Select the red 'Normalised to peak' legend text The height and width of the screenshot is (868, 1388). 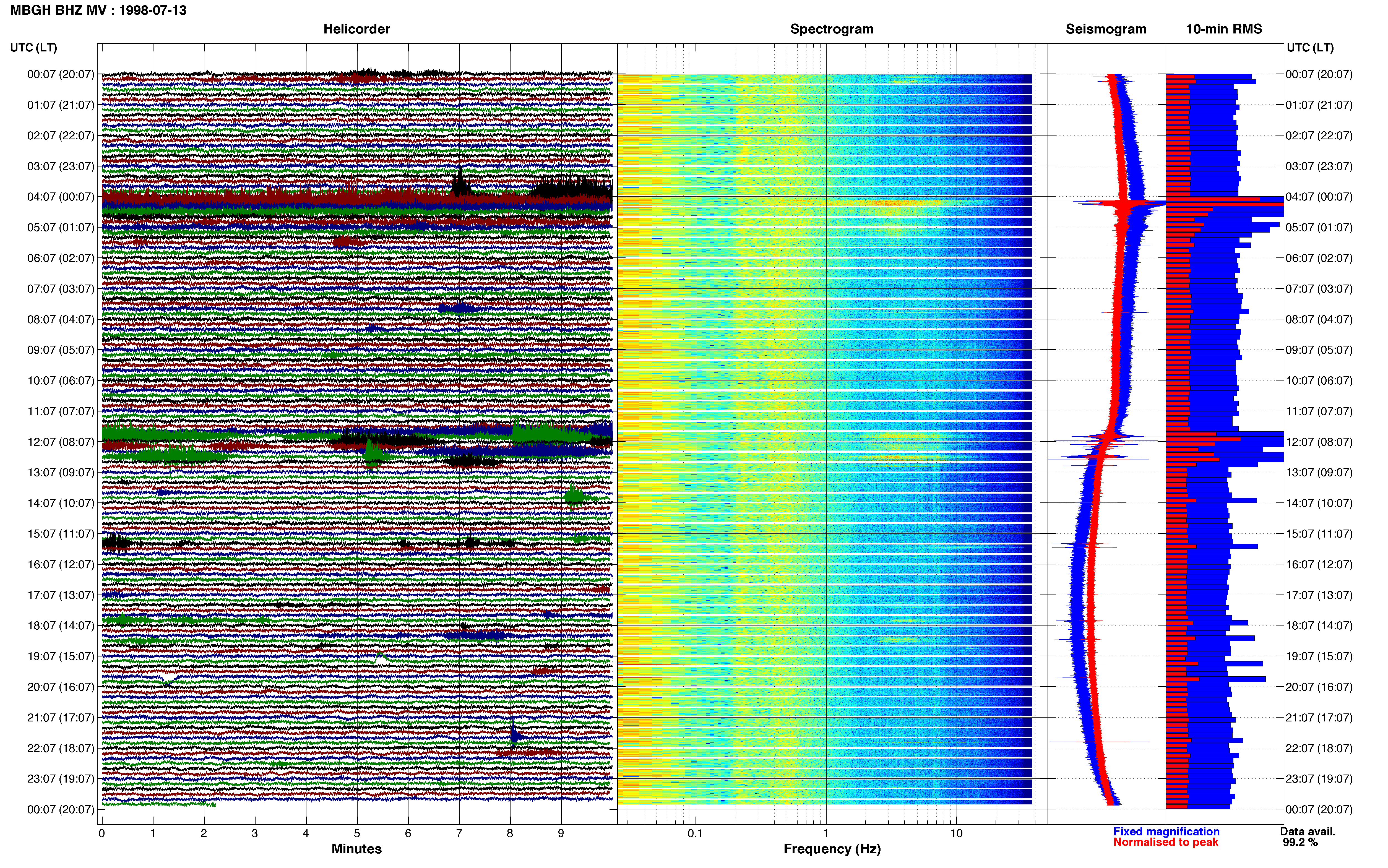click(1166, 843)
